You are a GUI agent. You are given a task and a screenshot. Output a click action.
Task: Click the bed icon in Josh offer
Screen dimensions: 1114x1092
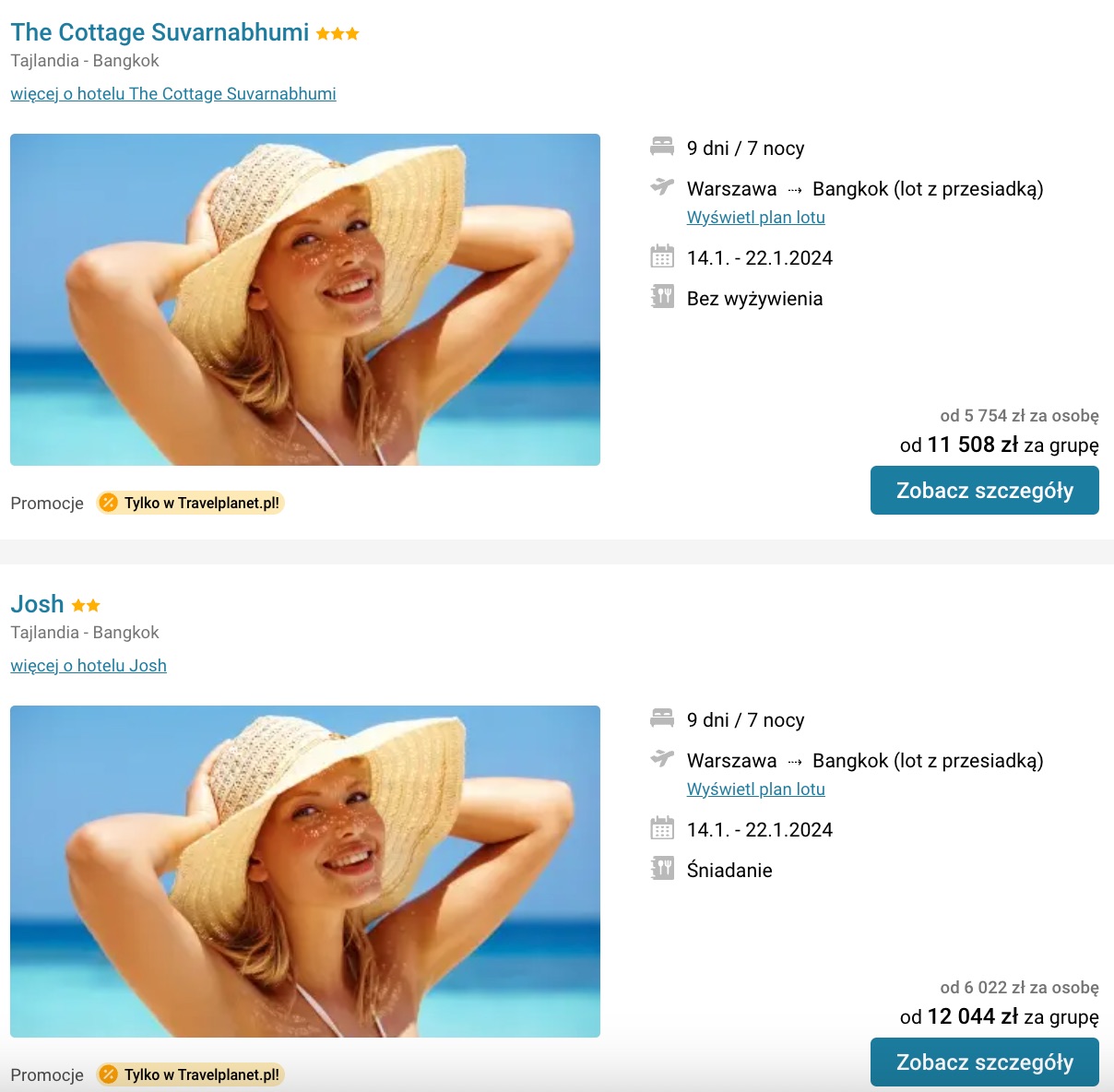[x=662, y=718]
